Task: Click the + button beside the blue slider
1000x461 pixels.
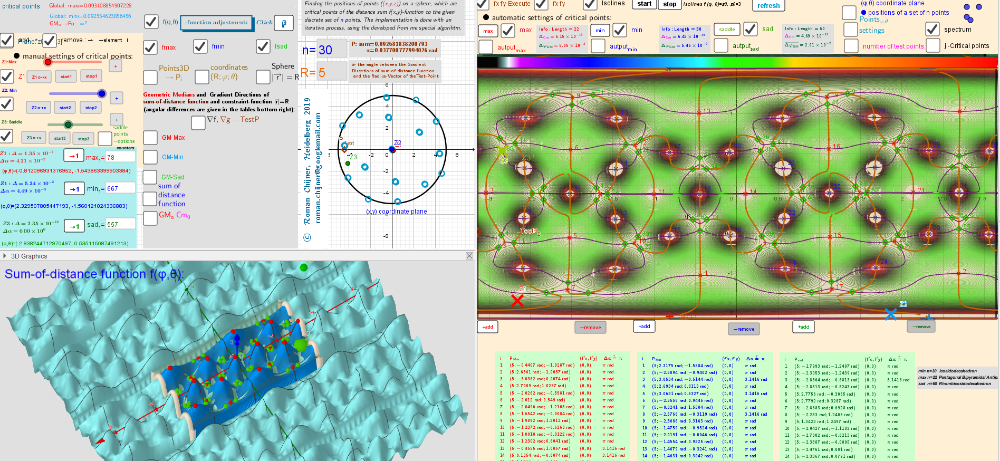Action: pyautogui.click(x=116, y=98)
